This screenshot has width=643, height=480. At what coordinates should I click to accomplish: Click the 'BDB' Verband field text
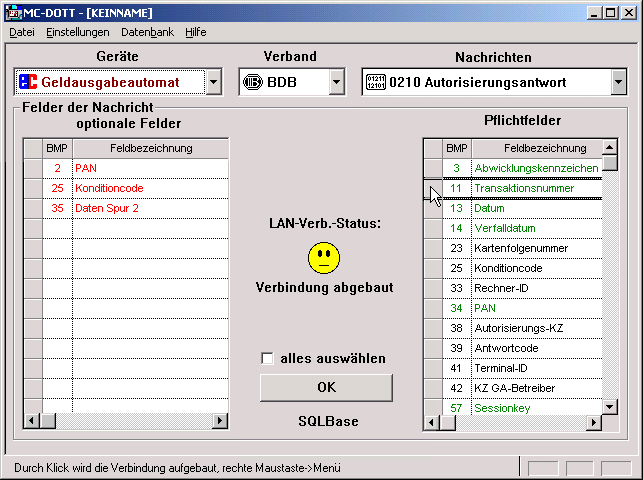click(281, 82)
